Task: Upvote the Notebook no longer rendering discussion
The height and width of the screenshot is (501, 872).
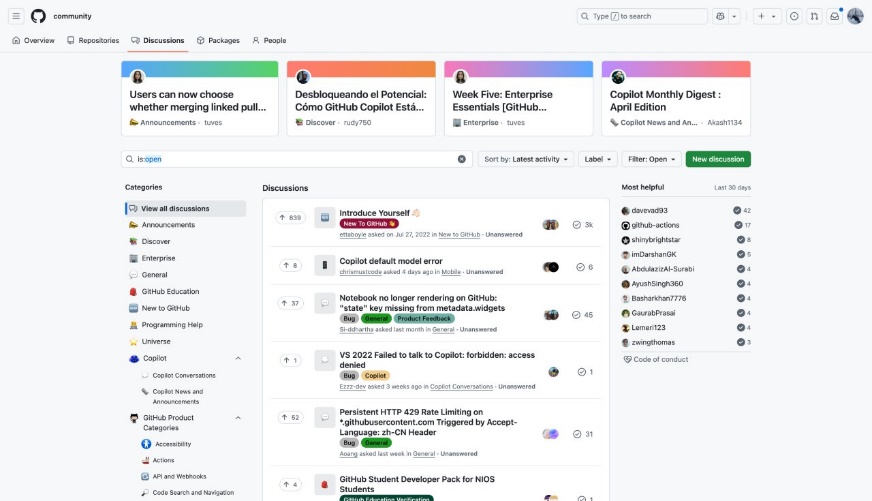Action: click(290, 303)
